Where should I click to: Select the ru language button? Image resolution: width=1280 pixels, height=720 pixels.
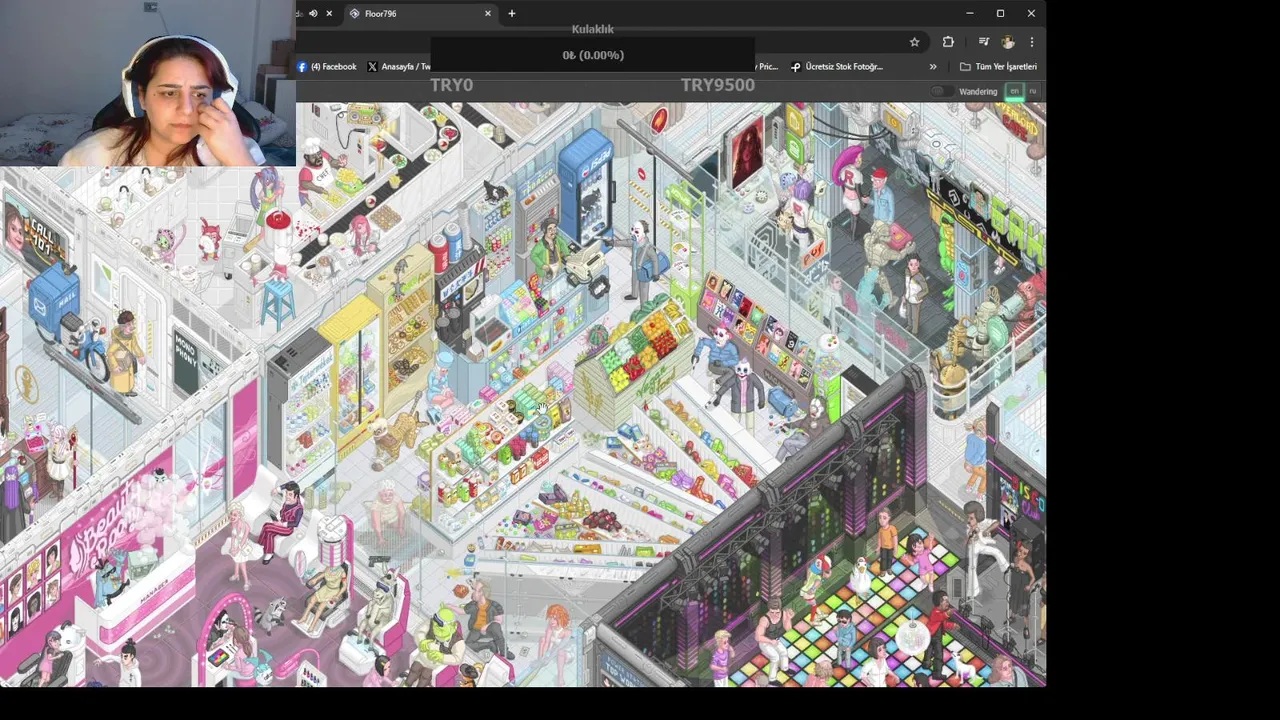1033,91
